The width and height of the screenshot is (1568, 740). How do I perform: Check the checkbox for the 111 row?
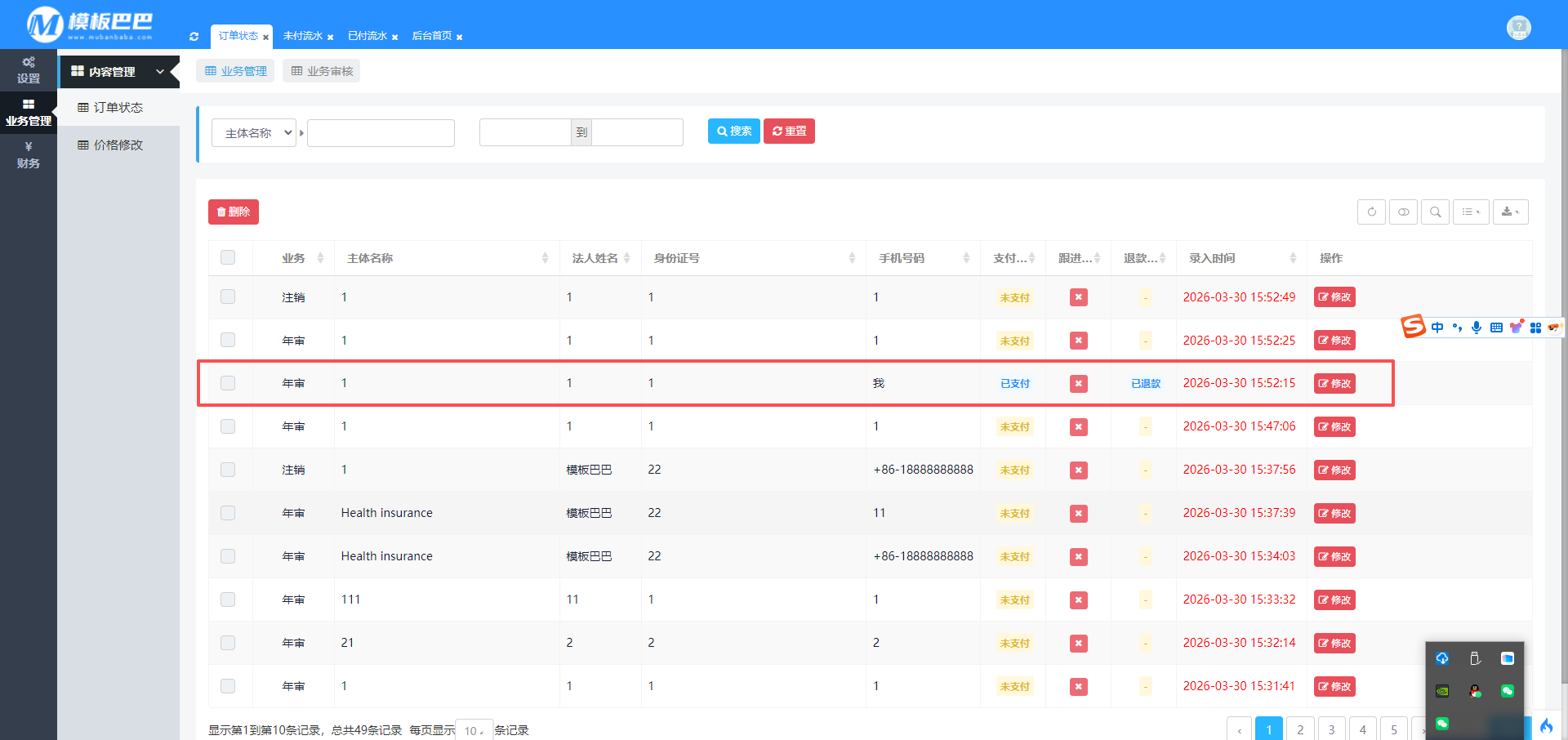pos(228,600)
